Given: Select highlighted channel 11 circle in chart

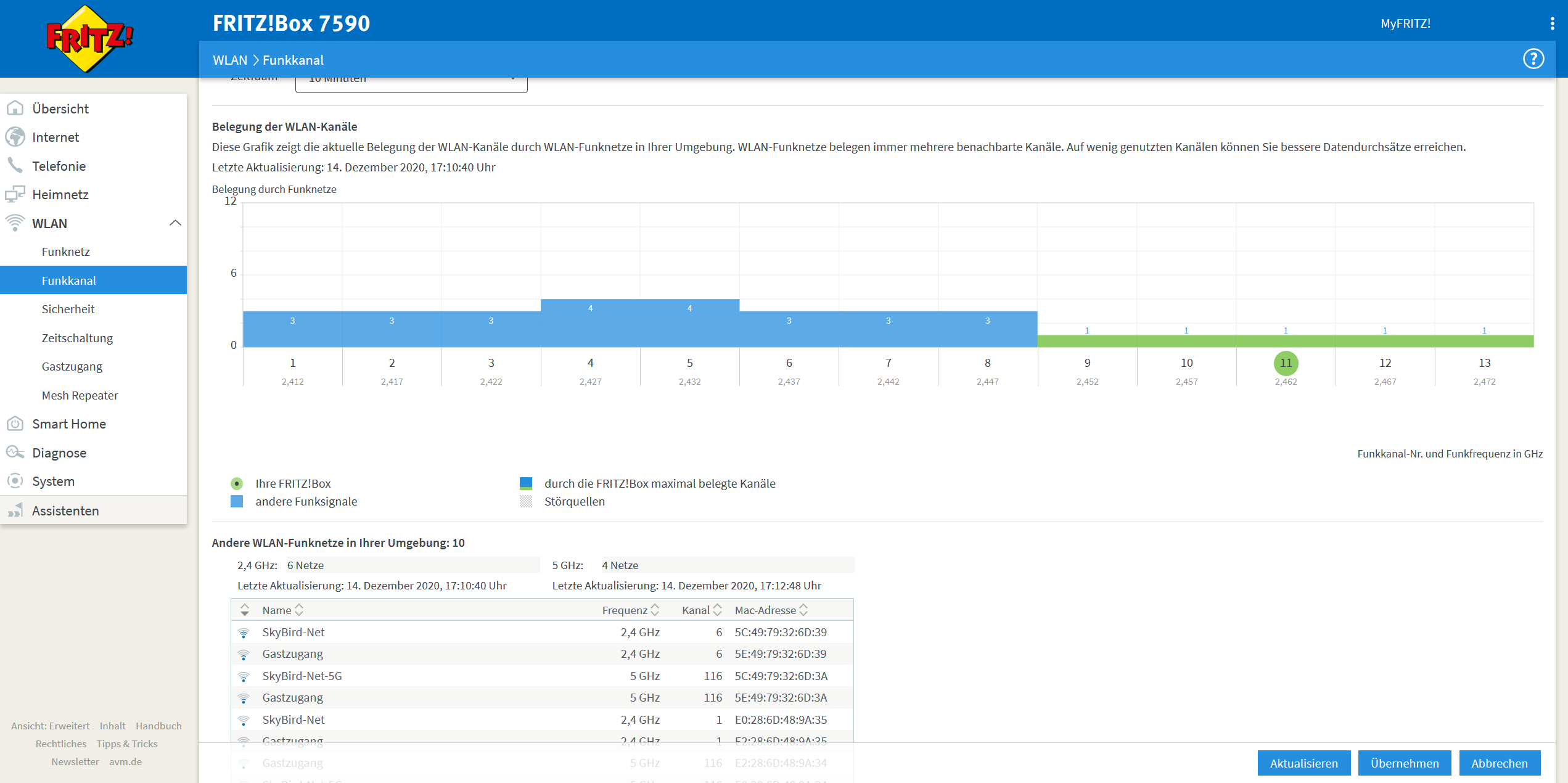Looking at the screenshot, I should (x=1286, y=363).
